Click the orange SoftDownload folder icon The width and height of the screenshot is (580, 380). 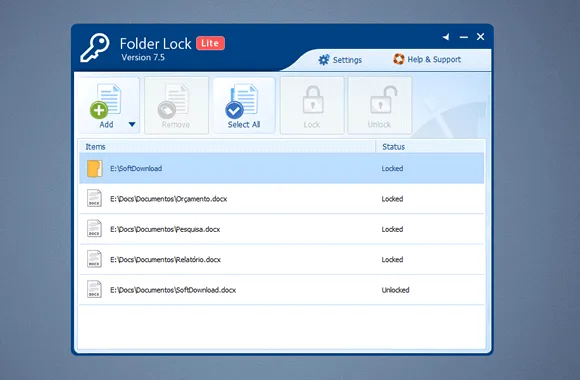tap(94, 168)
